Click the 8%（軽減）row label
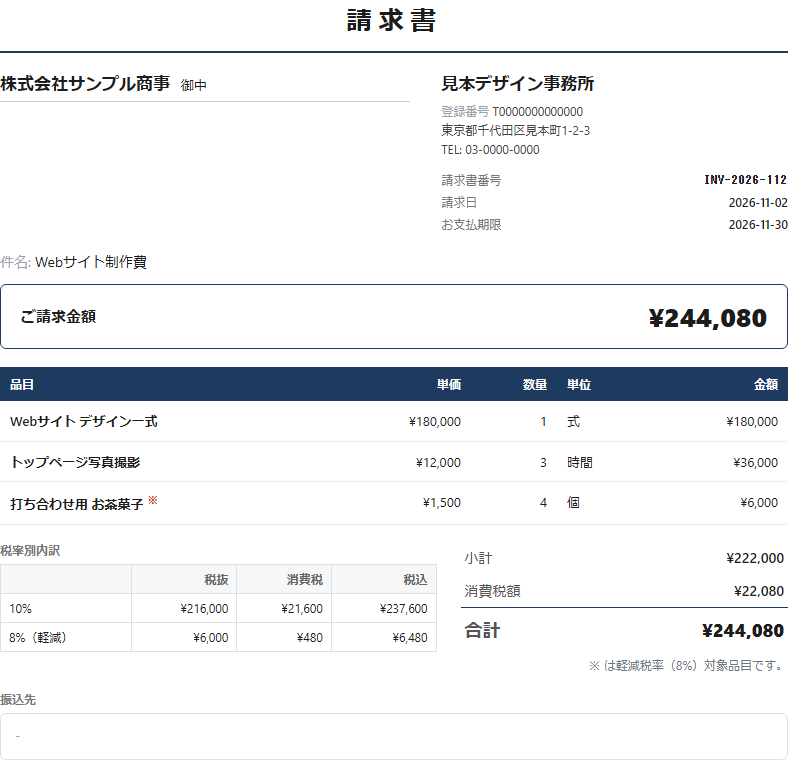This screenshot has width=788, height=760. (38, 638)
